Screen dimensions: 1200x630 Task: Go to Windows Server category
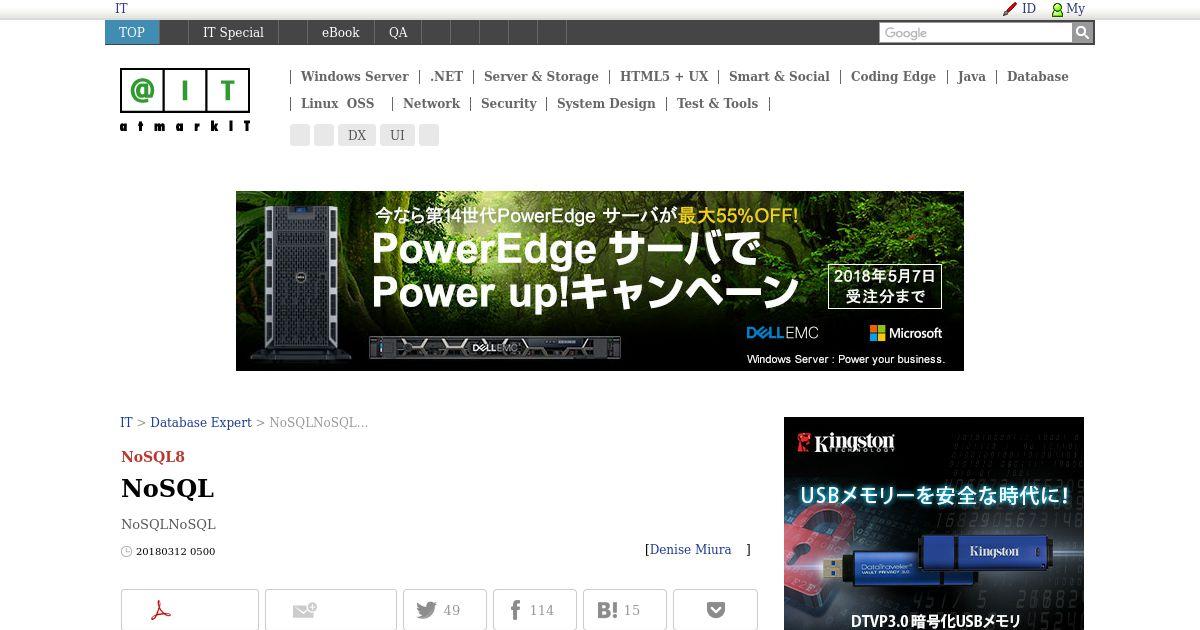click(354, 76)
